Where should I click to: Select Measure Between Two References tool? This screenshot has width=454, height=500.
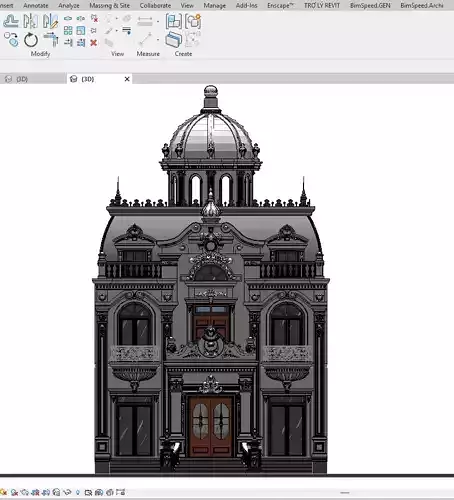145,40
